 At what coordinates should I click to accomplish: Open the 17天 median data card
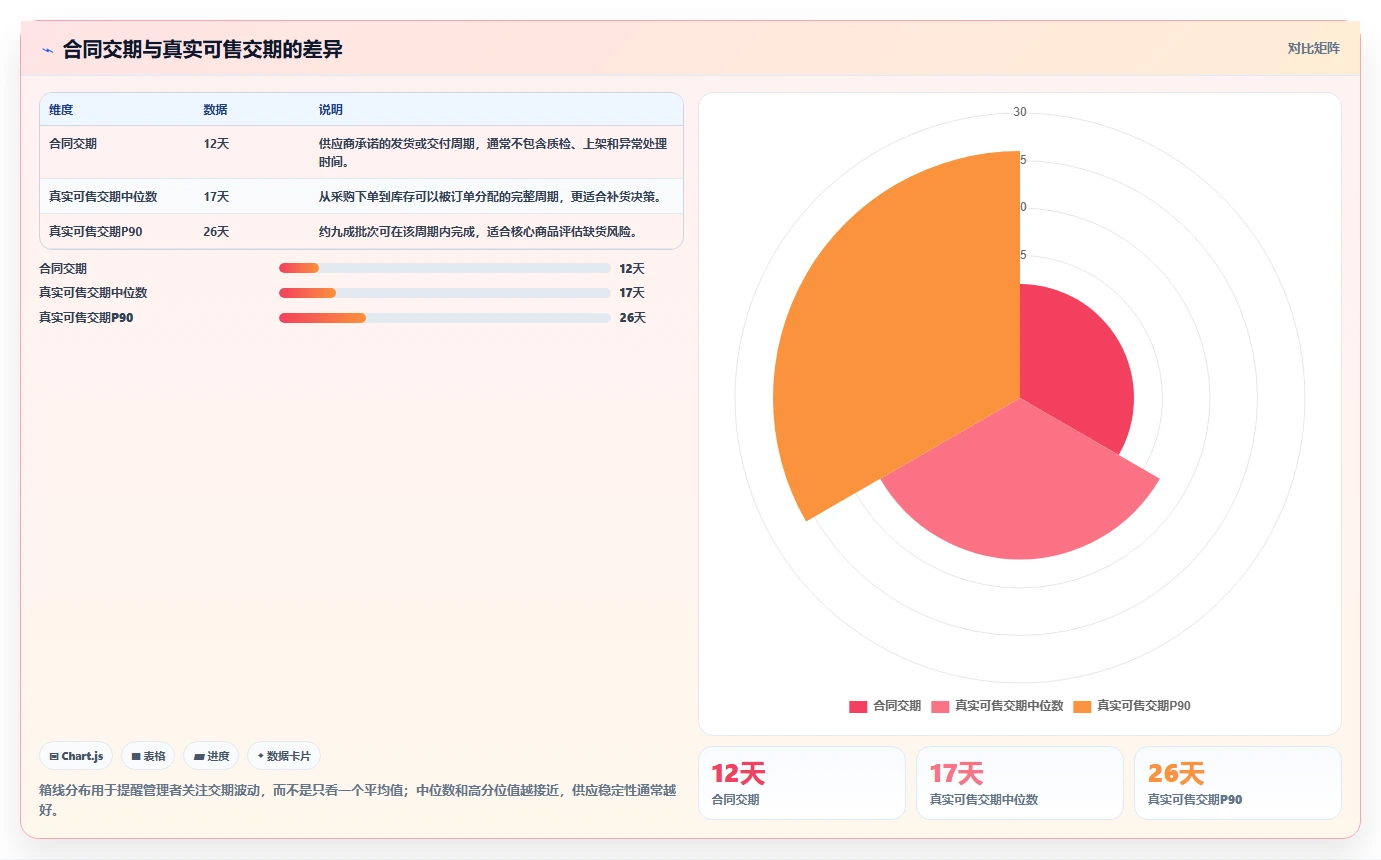click(x=1020, y=783)
